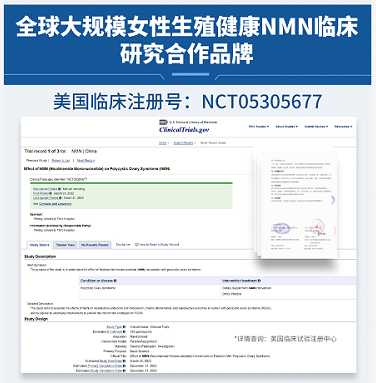Screen dimensions: 376x383
Task: Click the First Posted info icon
Action: coord(51,193)
